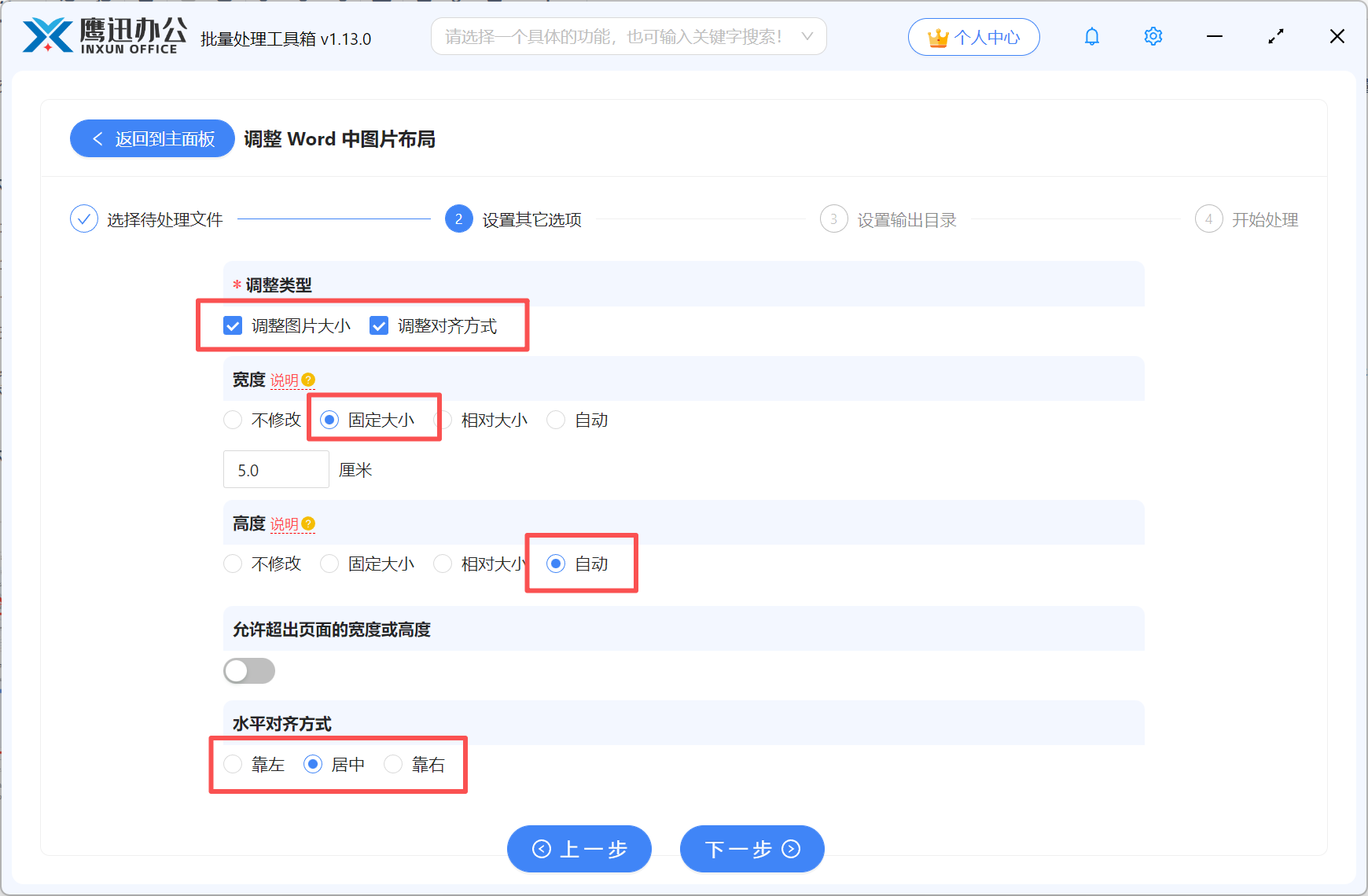1368x896 pixels.
Task: Open the 宽度 help question mark icon
Action: click(x=308, y=379)
